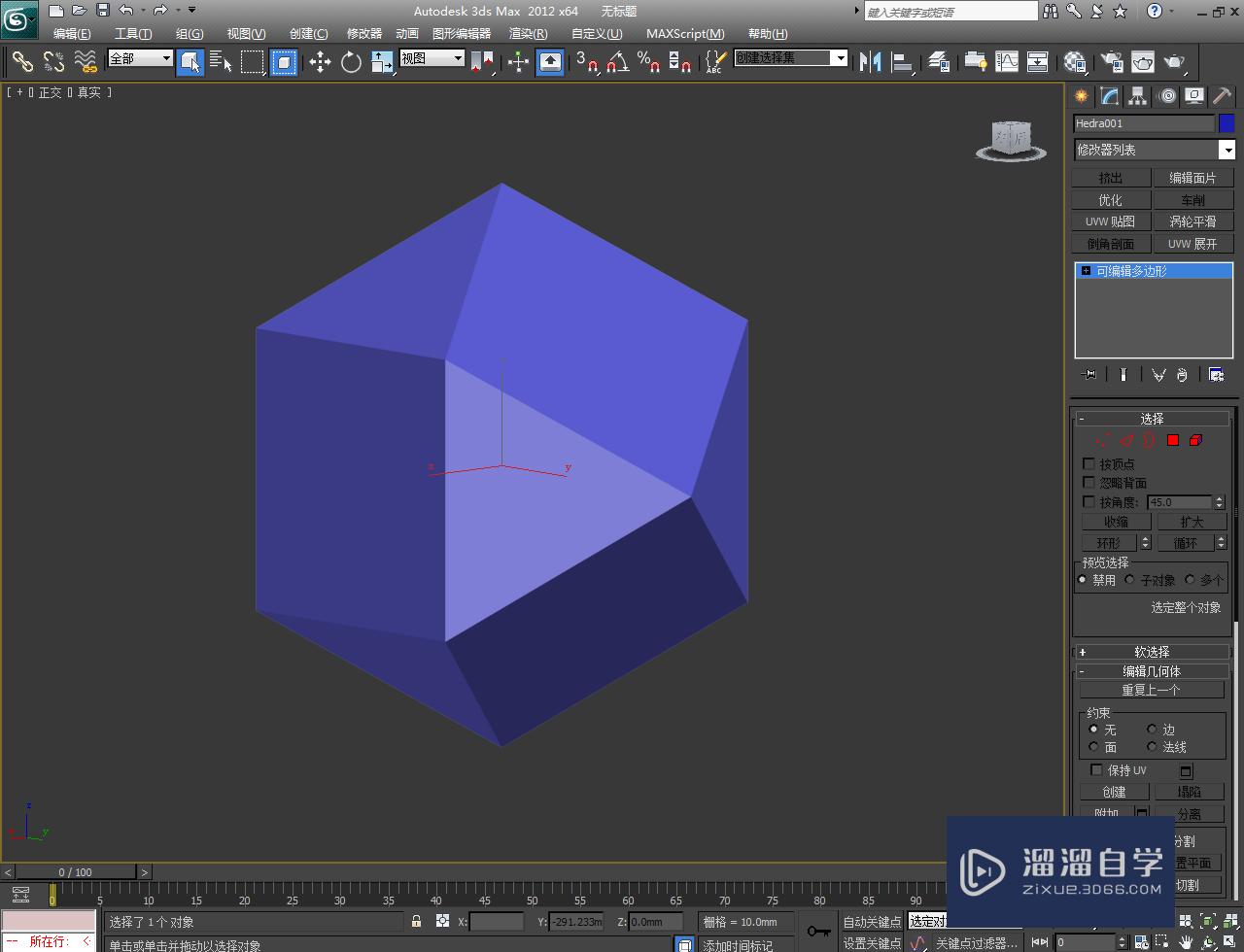The height and width of the screenshot is (952, 1244).
Task: Select the Unlink Selection tool
Action: click(x=53, y=62)
